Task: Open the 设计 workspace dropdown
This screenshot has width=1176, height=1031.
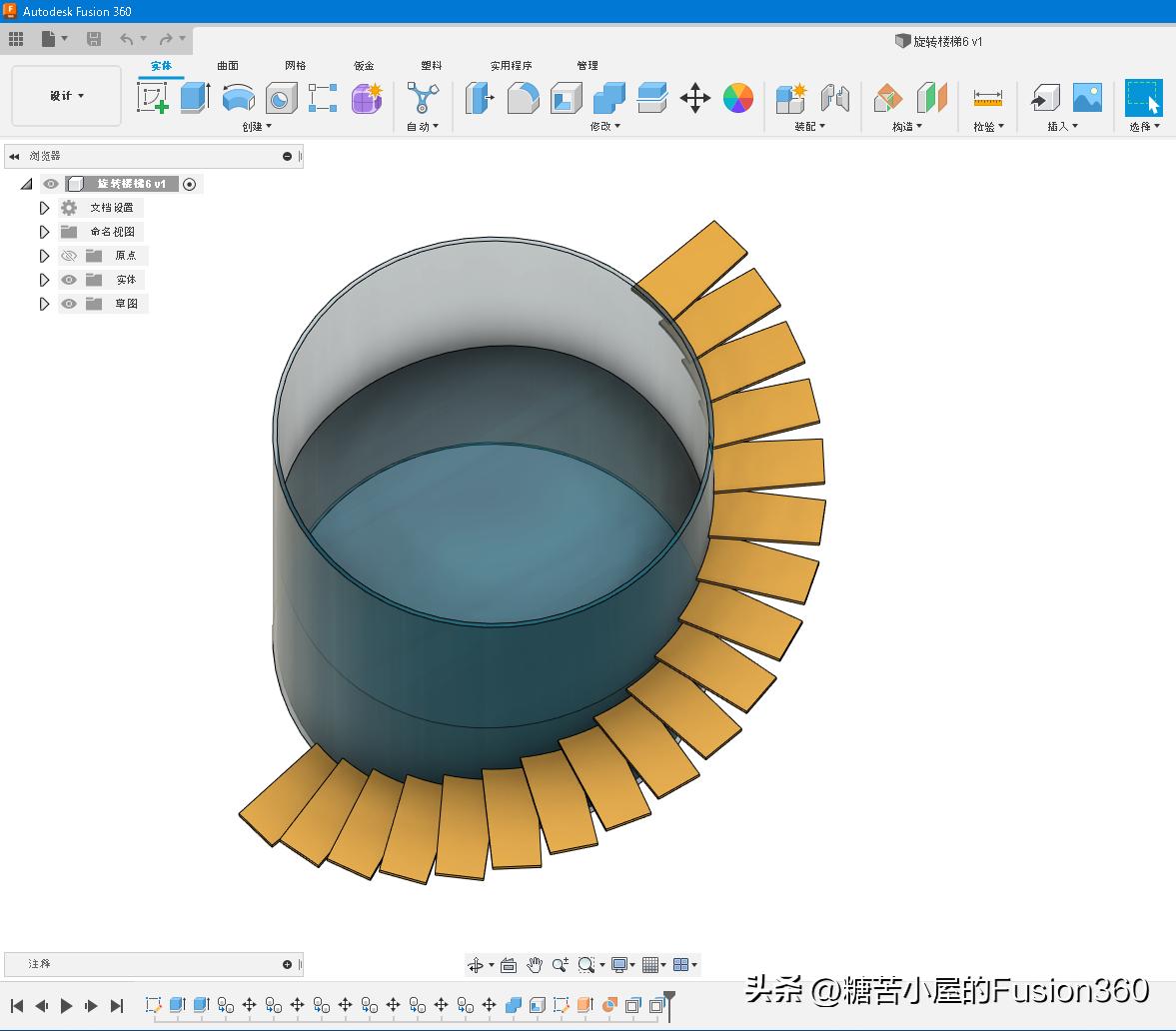Action: point(67,96)
